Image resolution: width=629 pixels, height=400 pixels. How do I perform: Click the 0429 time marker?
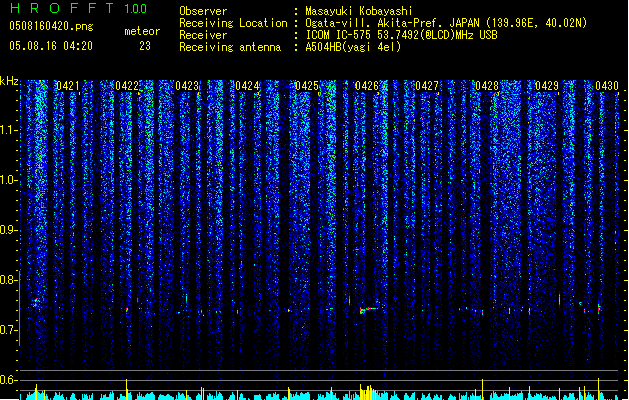(x=547, y=86)
